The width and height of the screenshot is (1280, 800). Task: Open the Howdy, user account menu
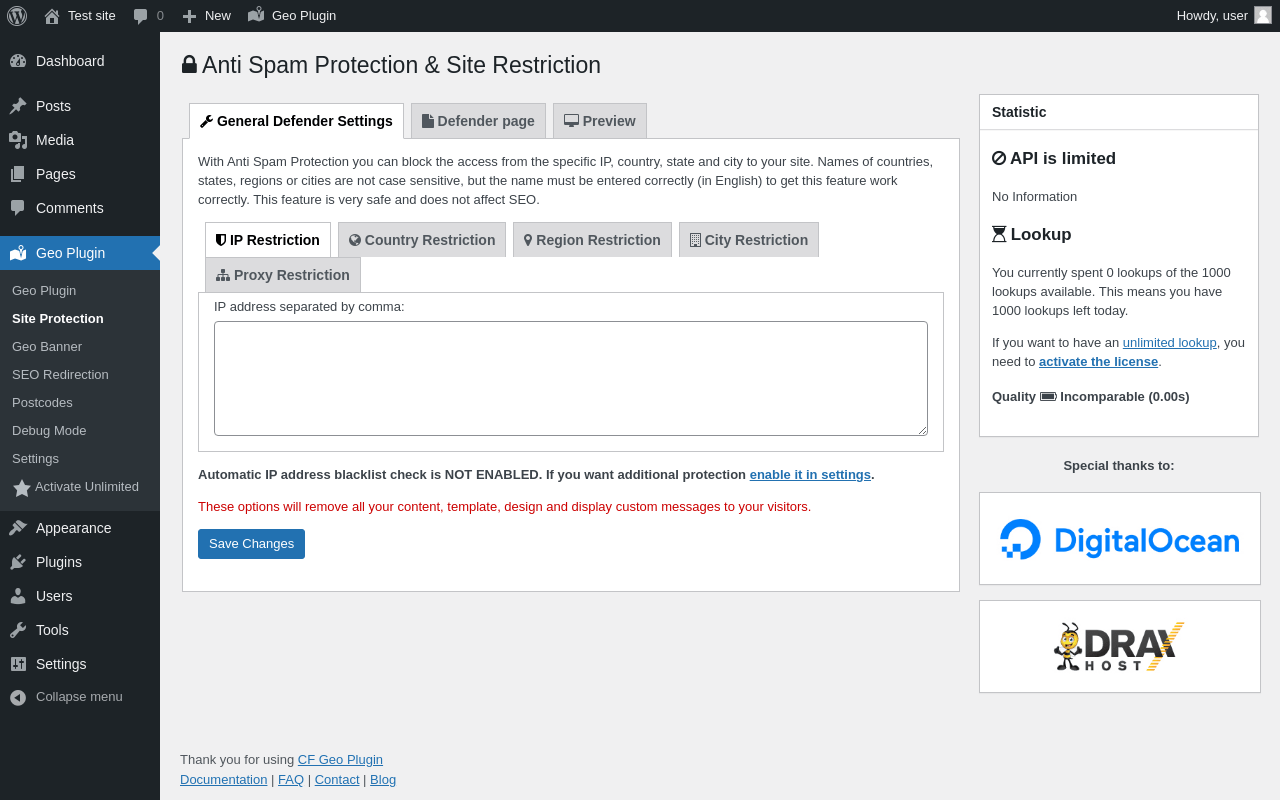coord(1222,16)
